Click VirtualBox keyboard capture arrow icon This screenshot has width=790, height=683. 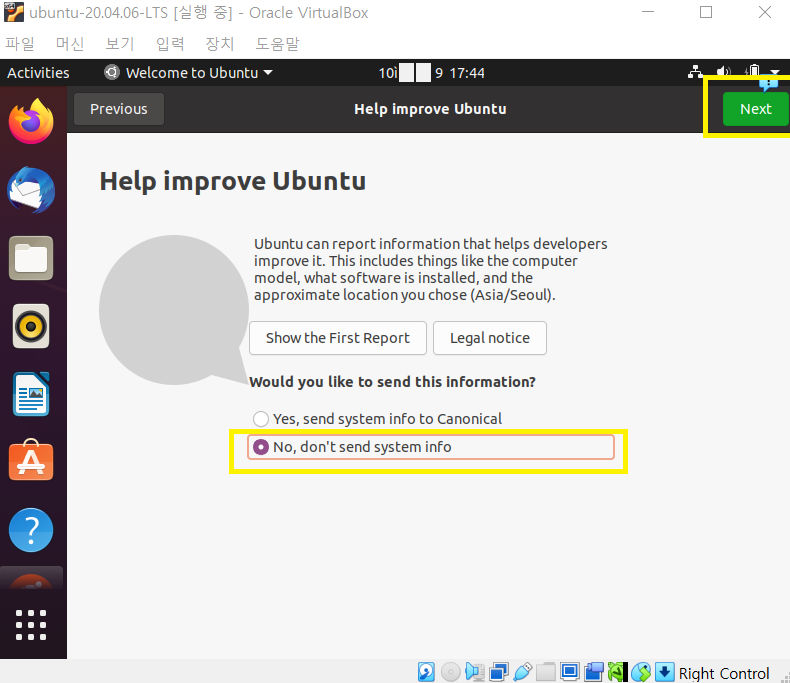(x=665, y=672)
